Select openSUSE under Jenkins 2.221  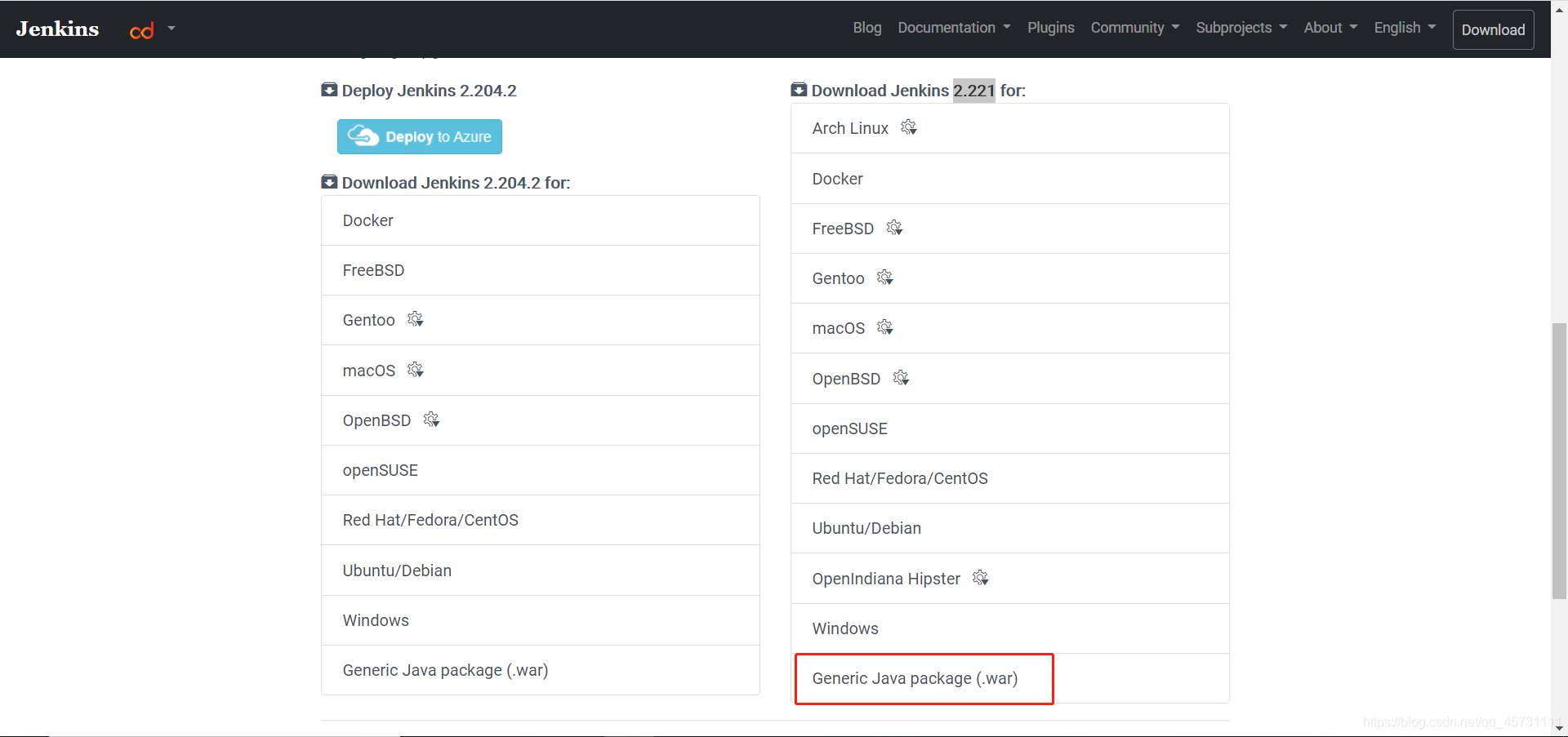click(x=1010, y=428)
